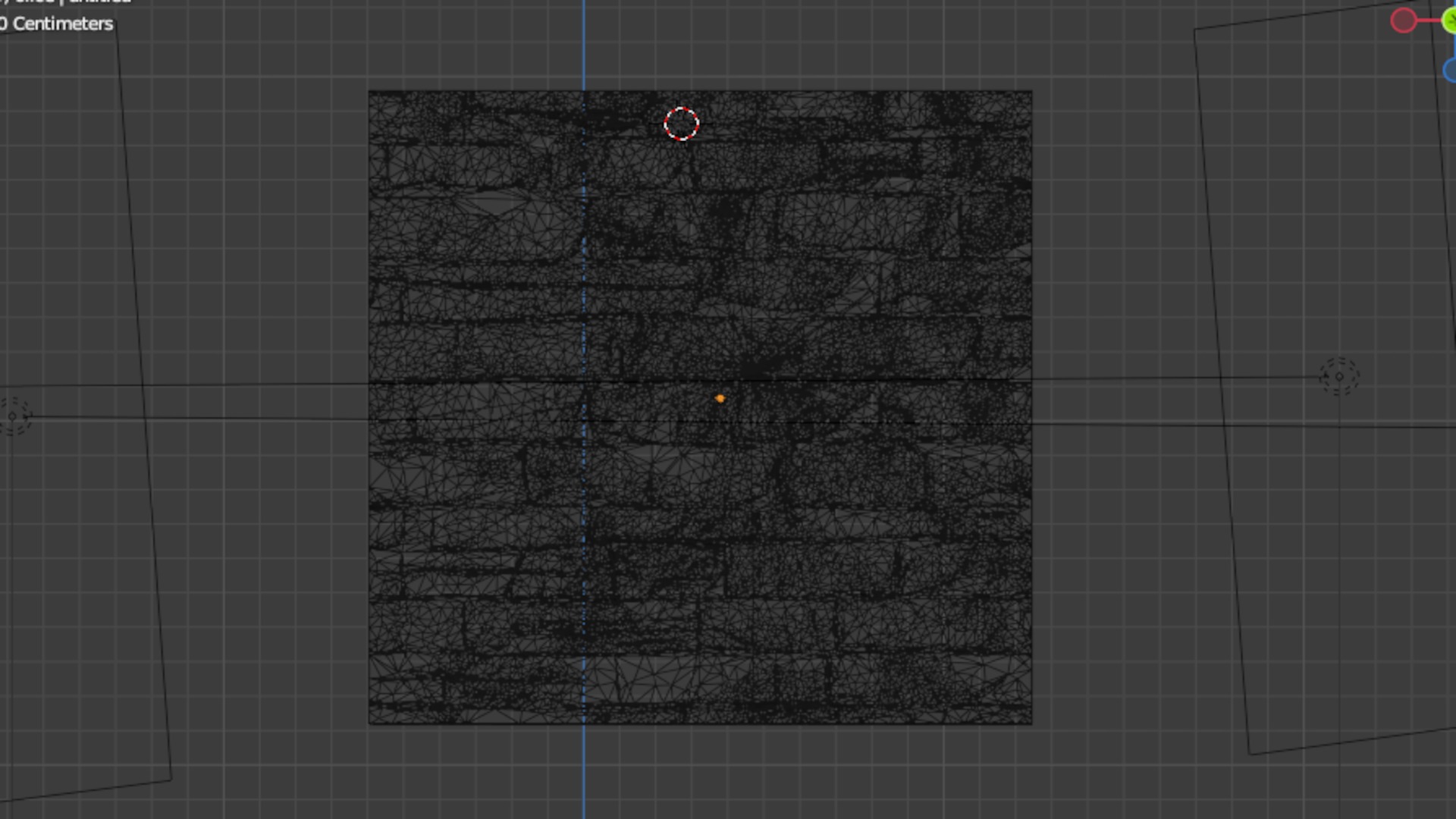Click the top-left corner of brick mesh
Screen dimensions: 1456x819
click(369, 92)
